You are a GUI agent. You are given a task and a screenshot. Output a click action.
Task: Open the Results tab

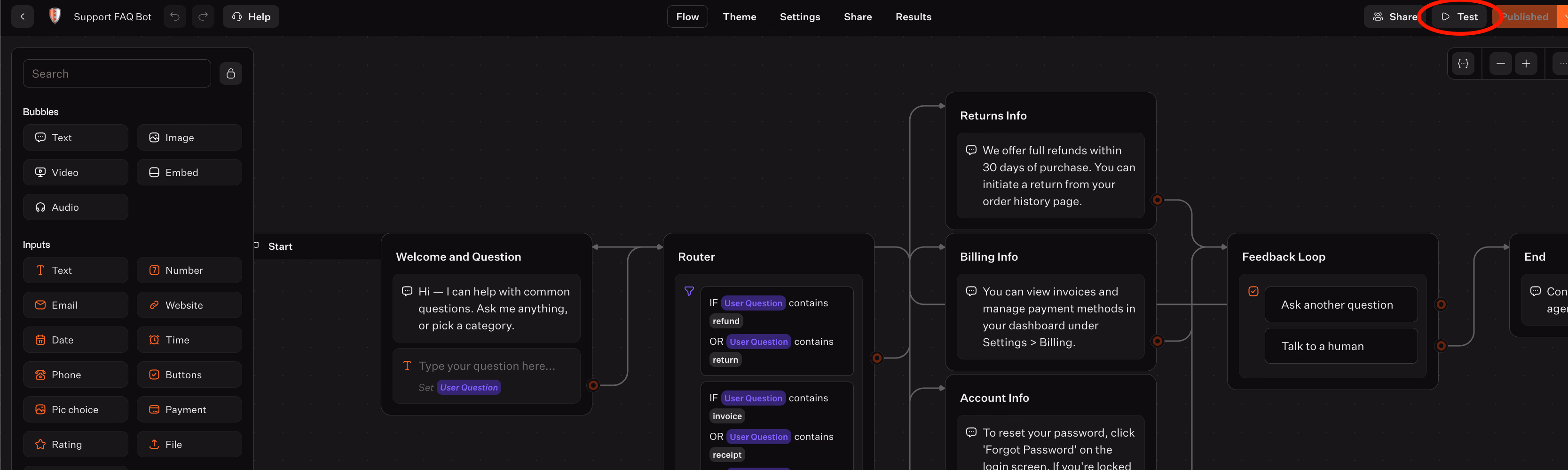pos(913,16)
